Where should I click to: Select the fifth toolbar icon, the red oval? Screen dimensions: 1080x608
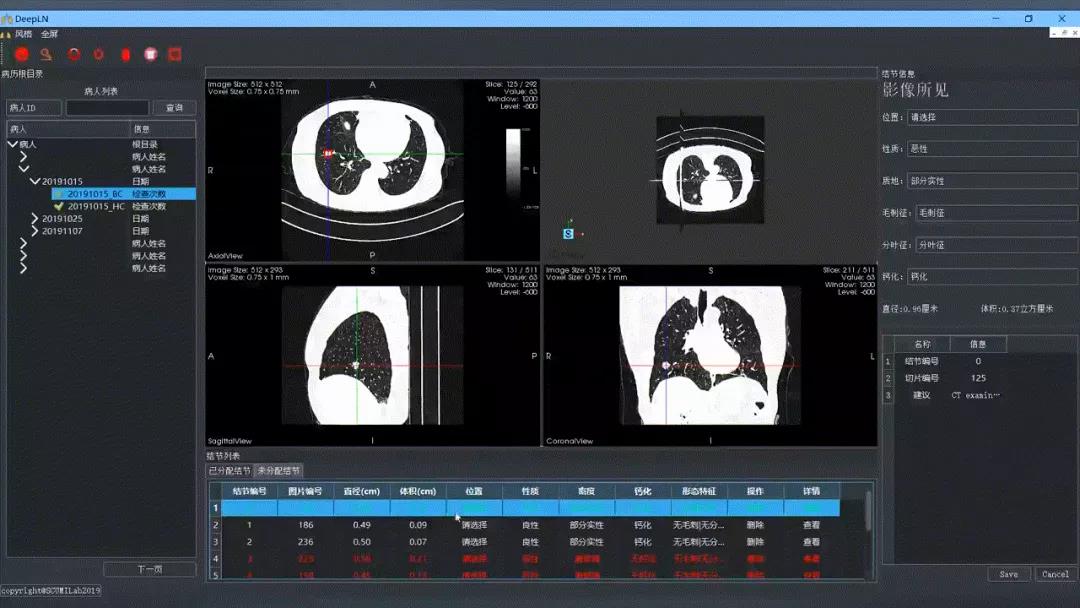pyautogui.click(x=126, y=54)
